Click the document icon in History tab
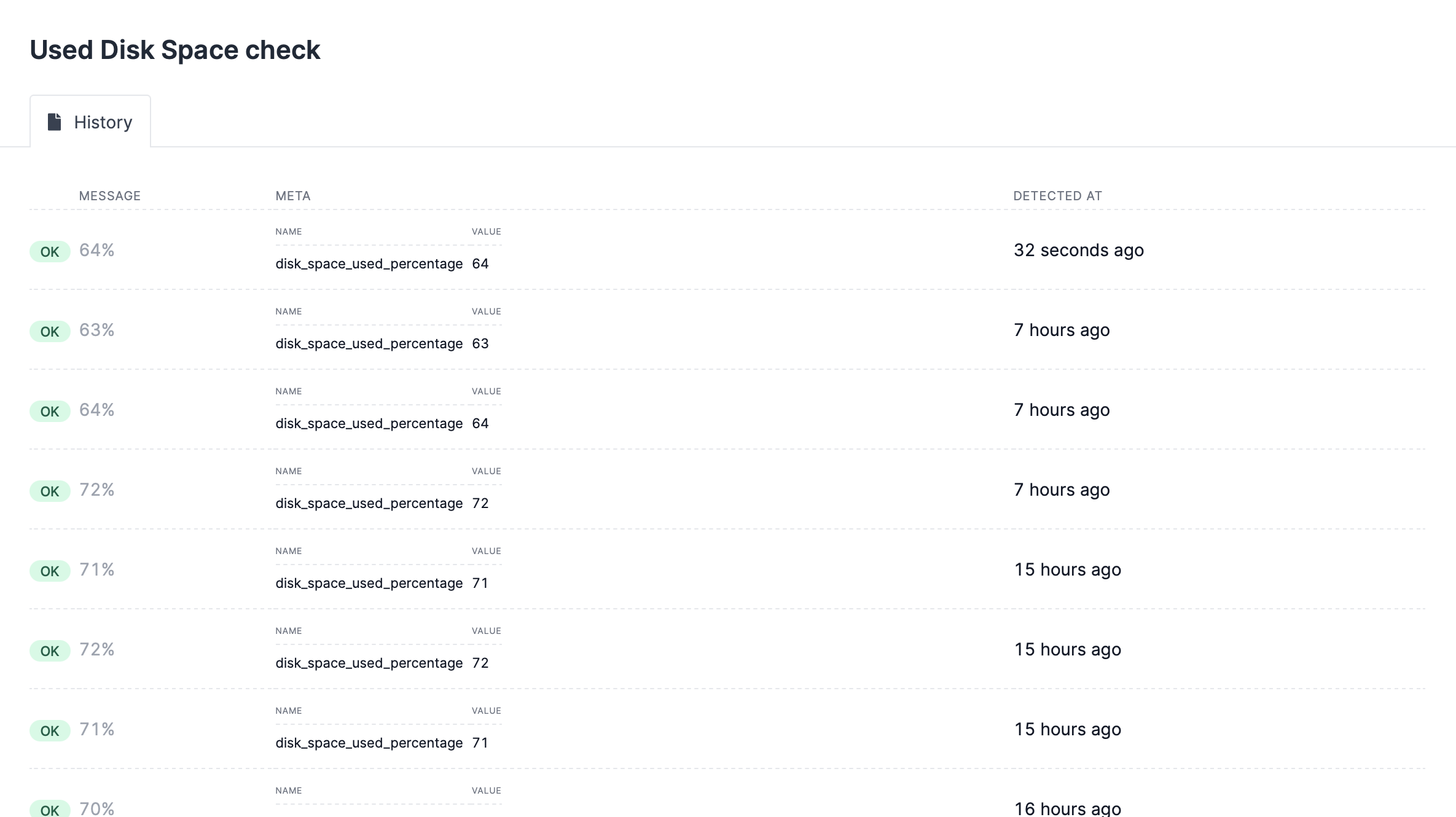Image resolution: width=1456 pixels, height=817 pixels. click(55, 122)
